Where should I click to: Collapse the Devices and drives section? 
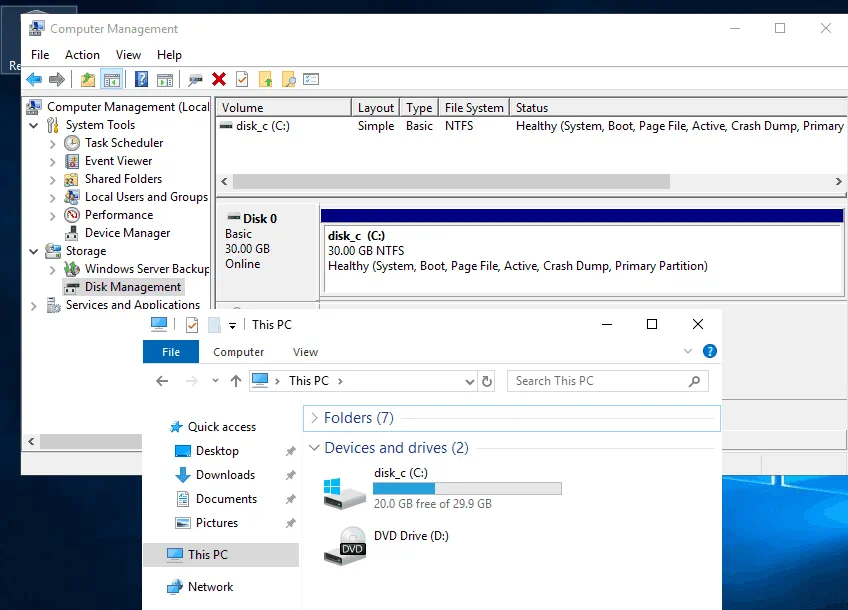(316, 448)
